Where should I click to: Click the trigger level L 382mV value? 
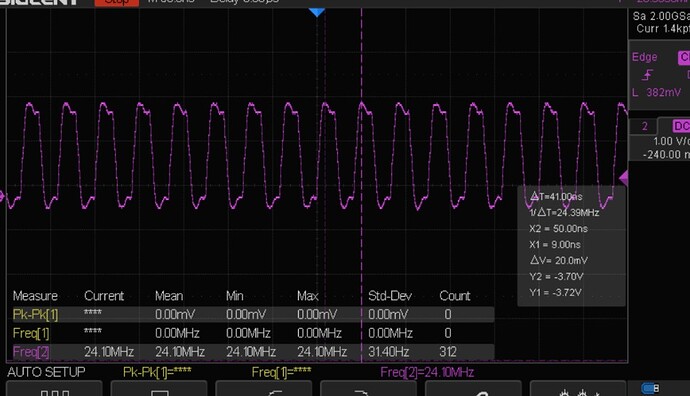[x=656, y=92]
